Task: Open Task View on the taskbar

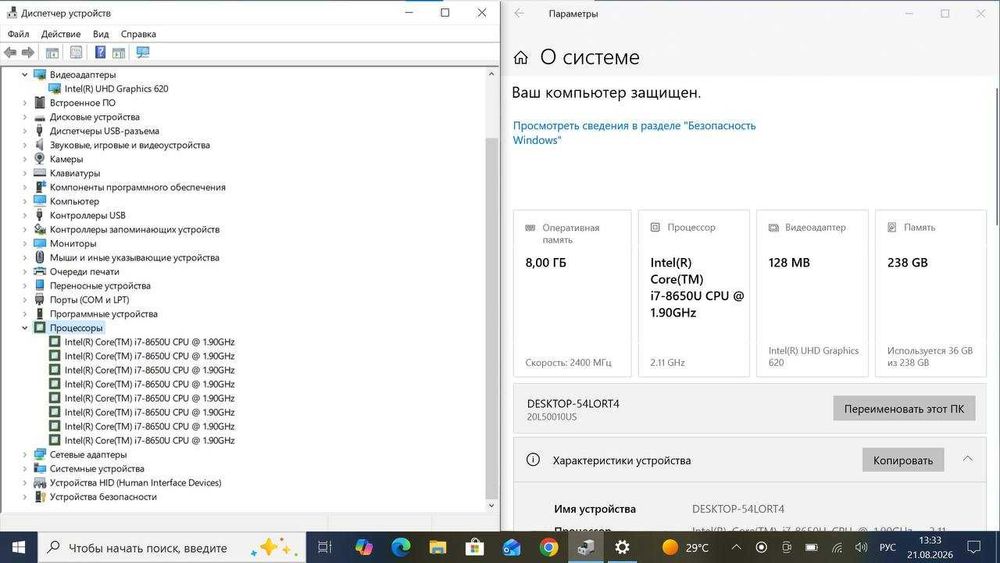Action: click(325, 547)
